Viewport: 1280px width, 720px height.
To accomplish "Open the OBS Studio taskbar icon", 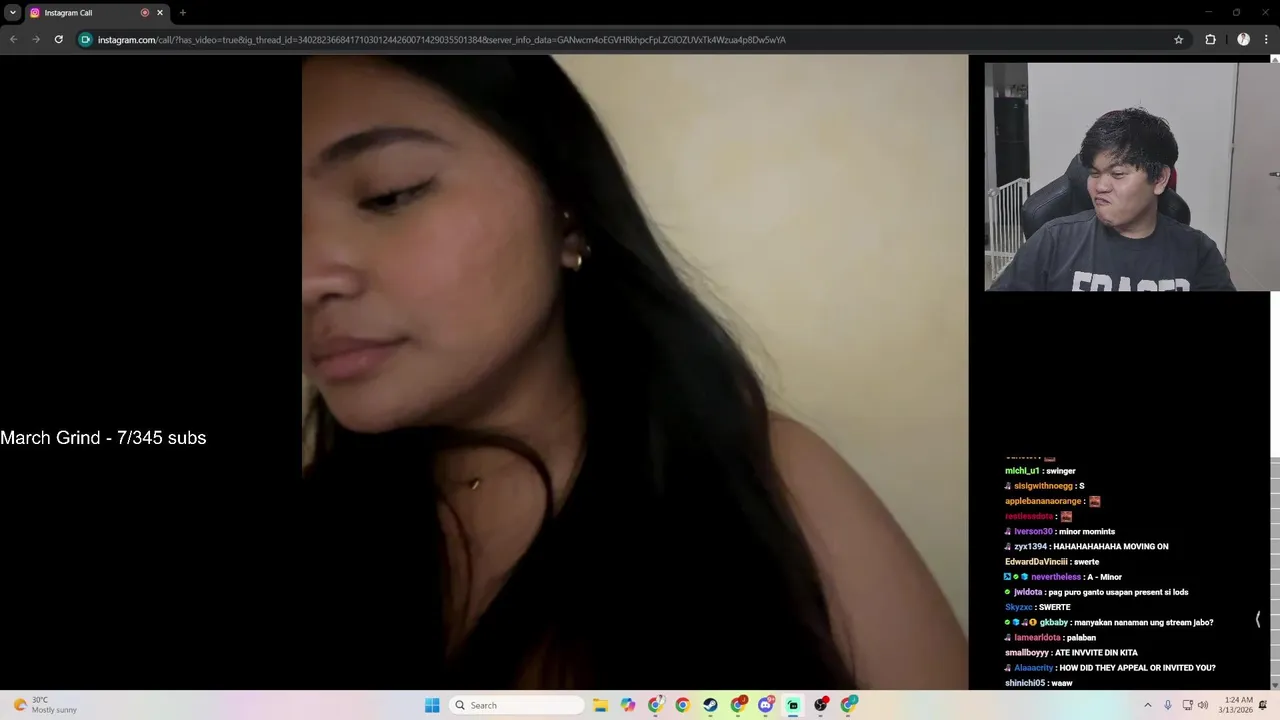I will point(821,705).
